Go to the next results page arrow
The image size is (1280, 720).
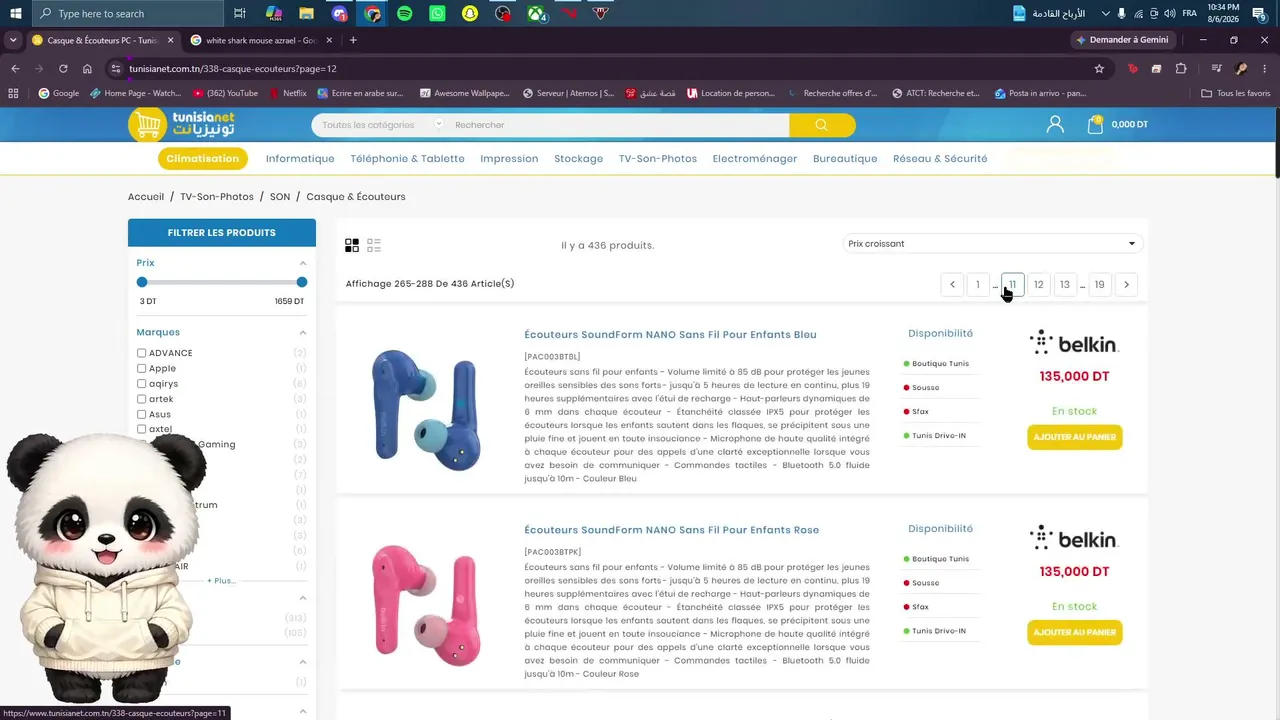(1126, 285)
